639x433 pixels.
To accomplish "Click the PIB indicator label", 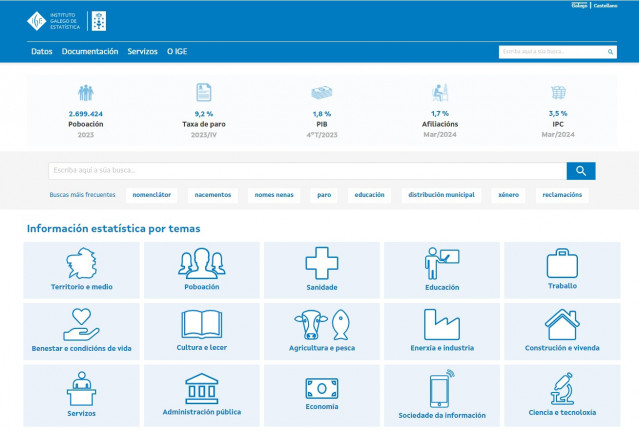I will pyautogui.click(x=322, y=124).
